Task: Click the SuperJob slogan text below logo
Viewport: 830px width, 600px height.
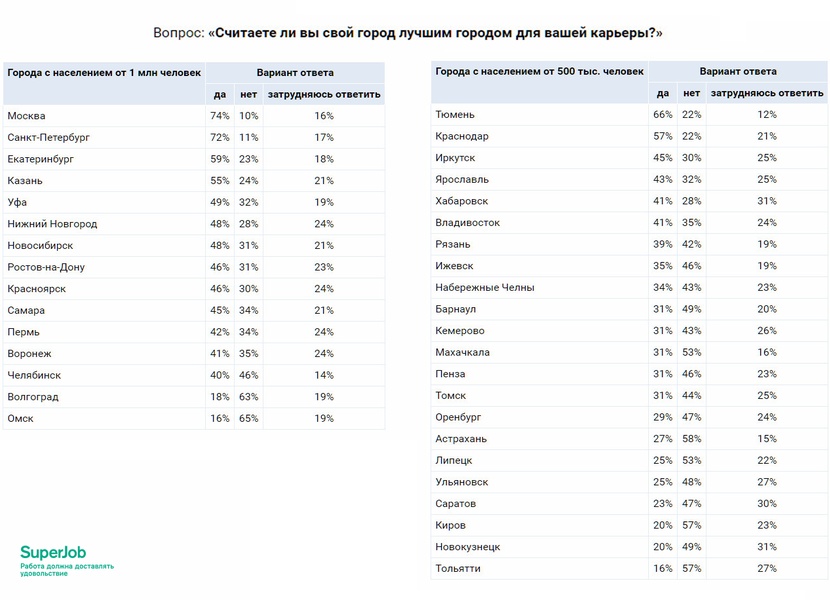Action: [67, 569]
